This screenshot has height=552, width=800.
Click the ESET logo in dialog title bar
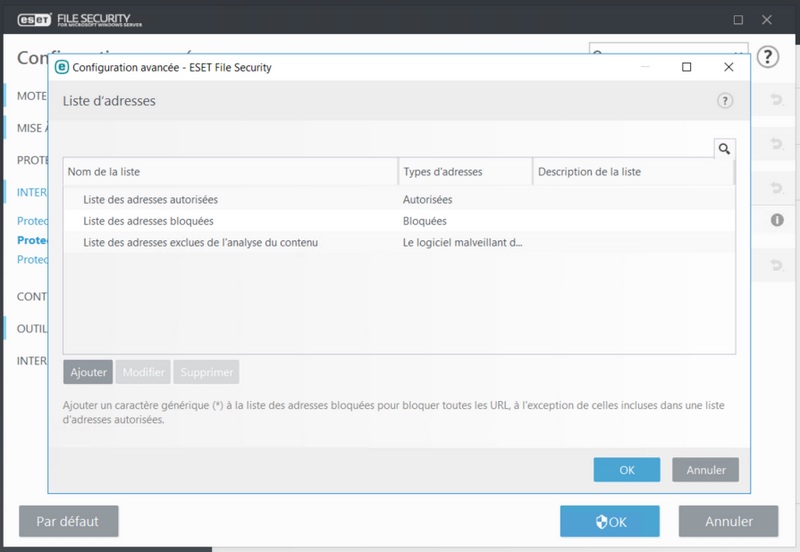tap(62, 67)
